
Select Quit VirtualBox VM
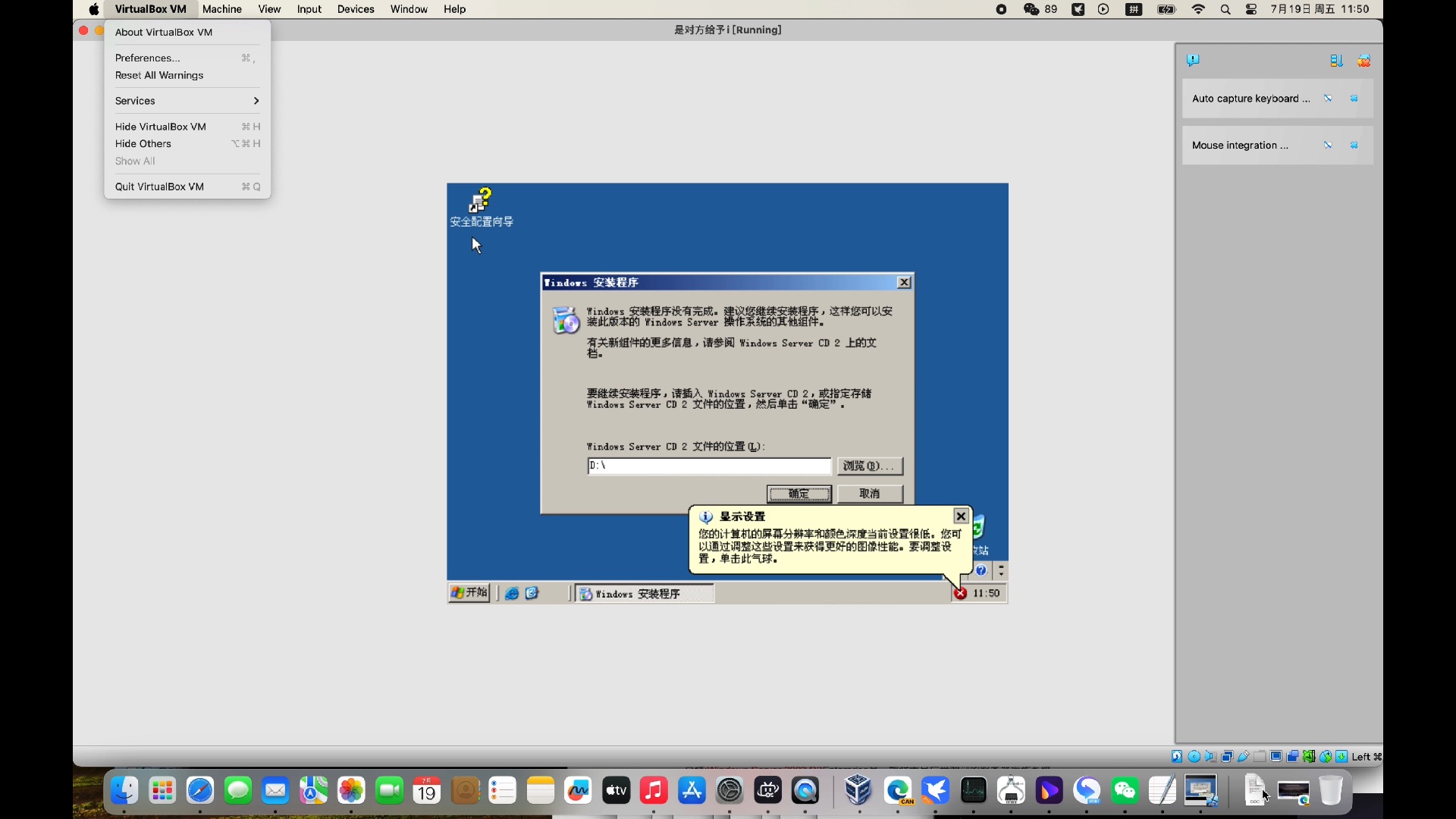tap(187, 187)
